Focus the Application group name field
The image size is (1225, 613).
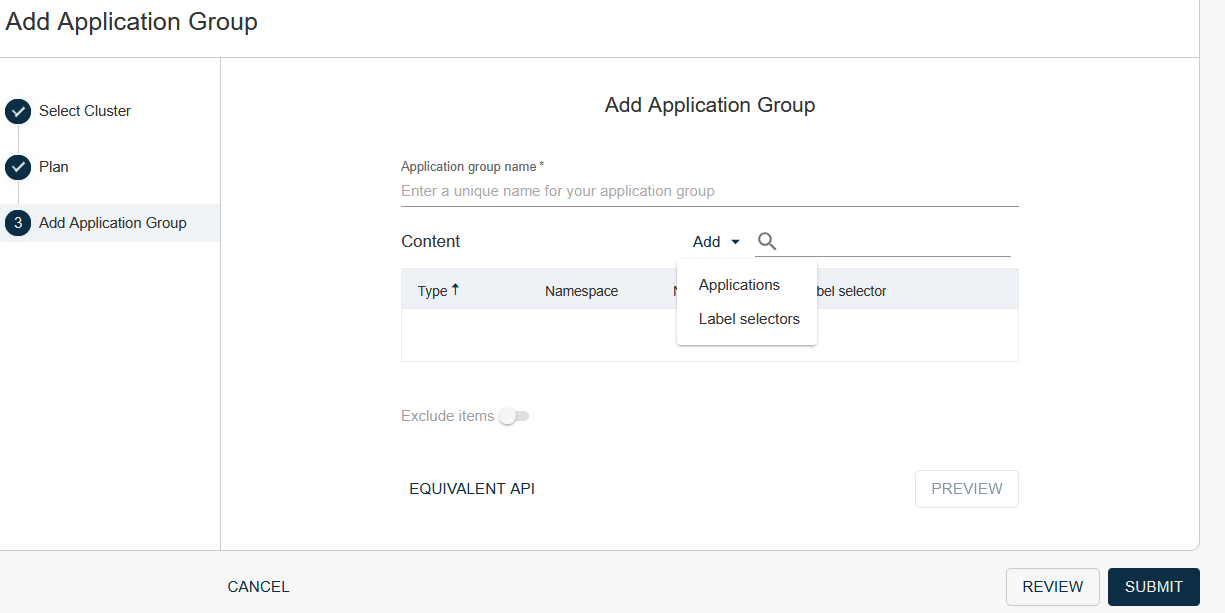coord(709,191)
